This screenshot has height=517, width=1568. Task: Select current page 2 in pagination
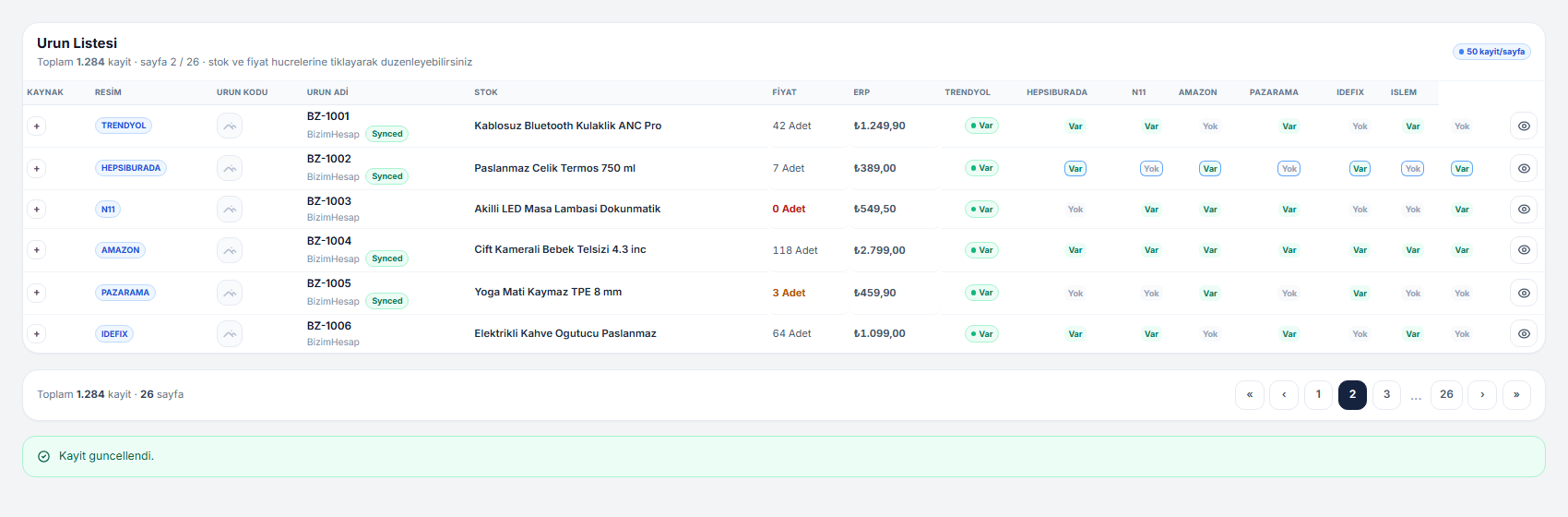(1352, 394)
